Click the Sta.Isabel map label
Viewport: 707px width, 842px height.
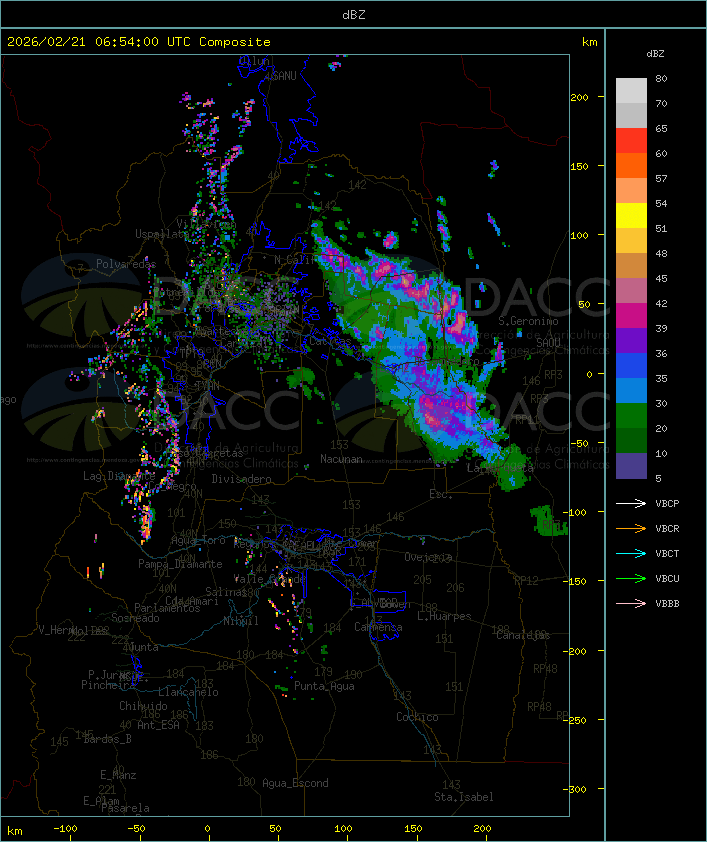click(x=464, y=797)
